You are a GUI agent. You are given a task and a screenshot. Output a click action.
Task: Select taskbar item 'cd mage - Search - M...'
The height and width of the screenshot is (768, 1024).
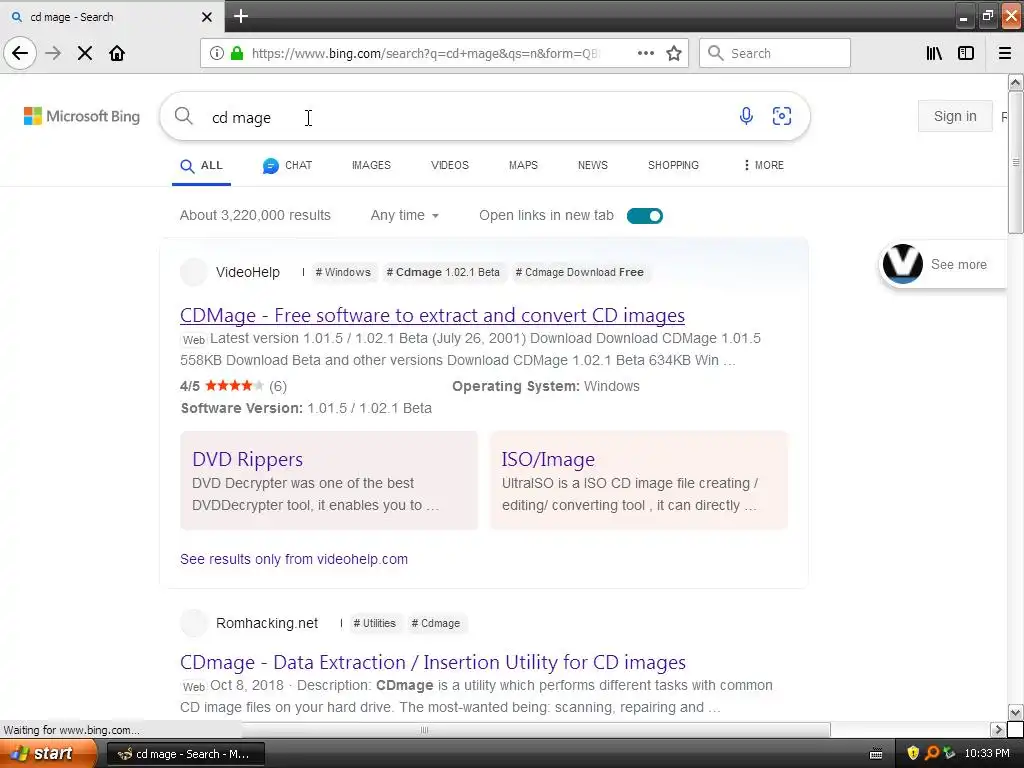(x=185, y=754)
